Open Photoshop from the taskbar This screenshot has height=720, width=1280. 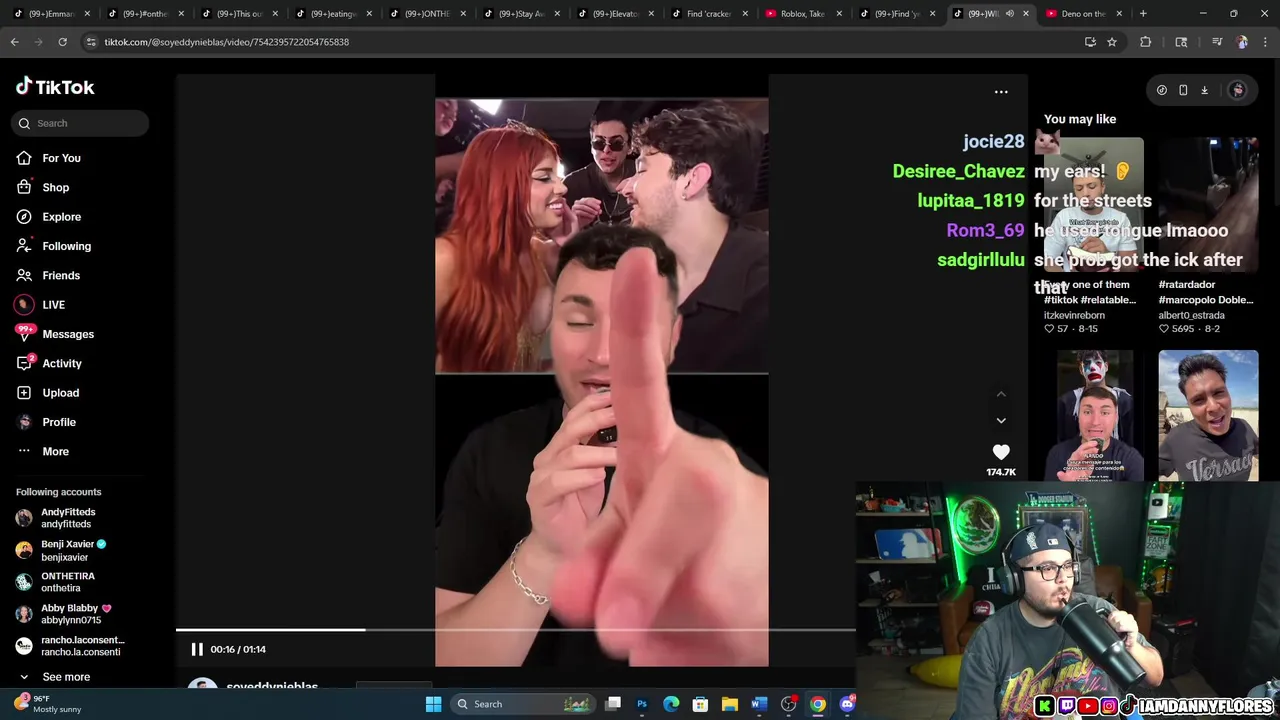click(642, 704)
